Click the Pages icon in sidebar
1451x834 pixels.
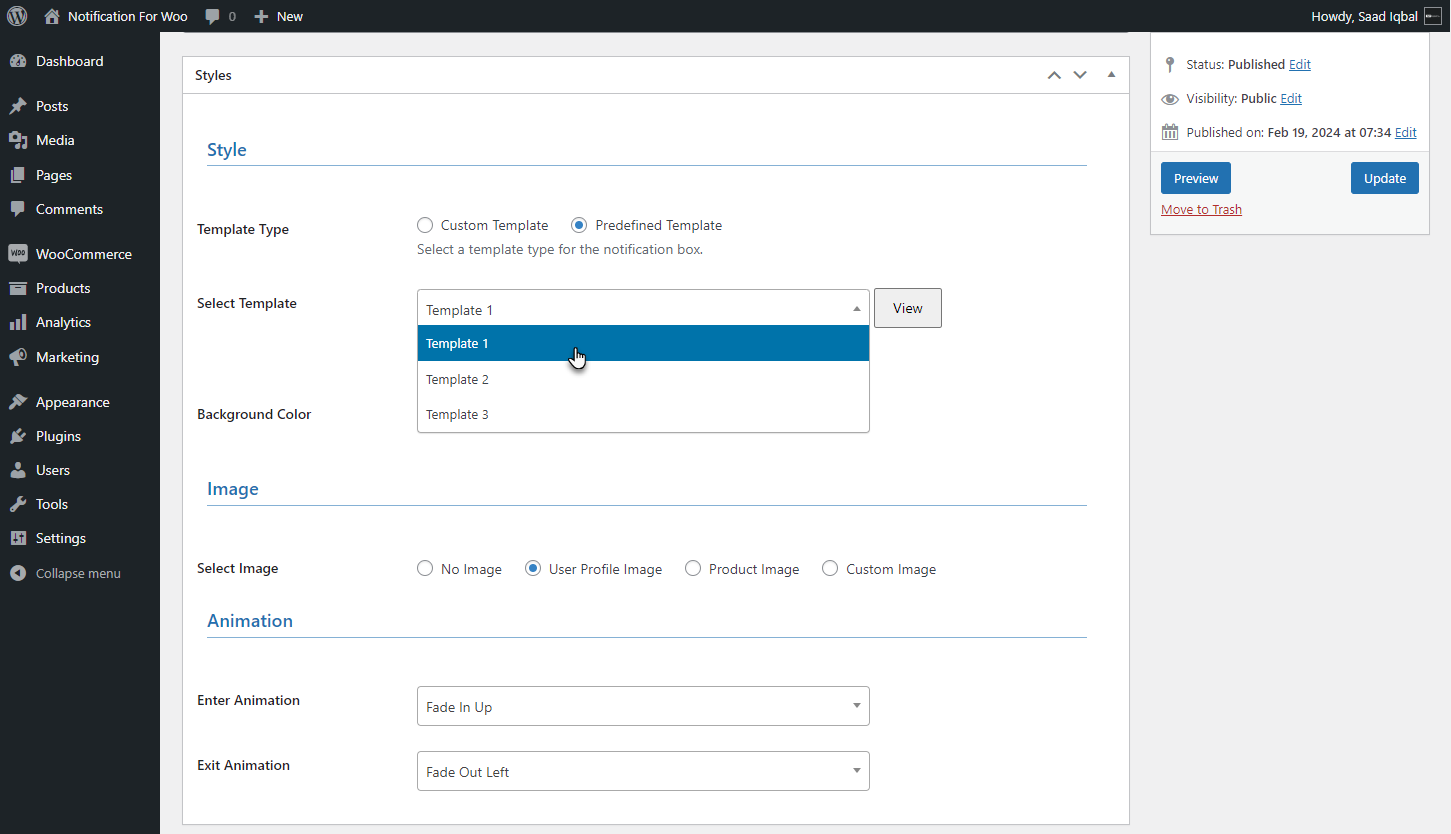tap(18, 175)
